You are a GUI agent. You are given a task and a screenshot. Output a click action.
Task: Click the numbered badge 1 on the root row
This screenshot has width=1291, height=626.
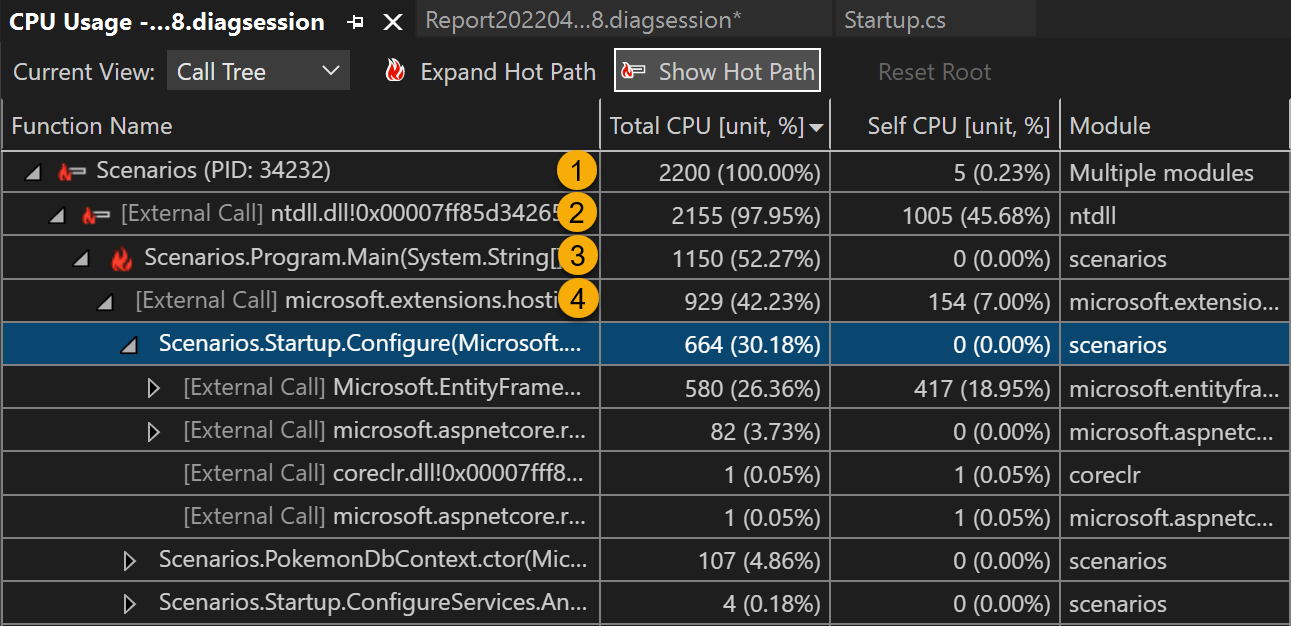point(580,171)
